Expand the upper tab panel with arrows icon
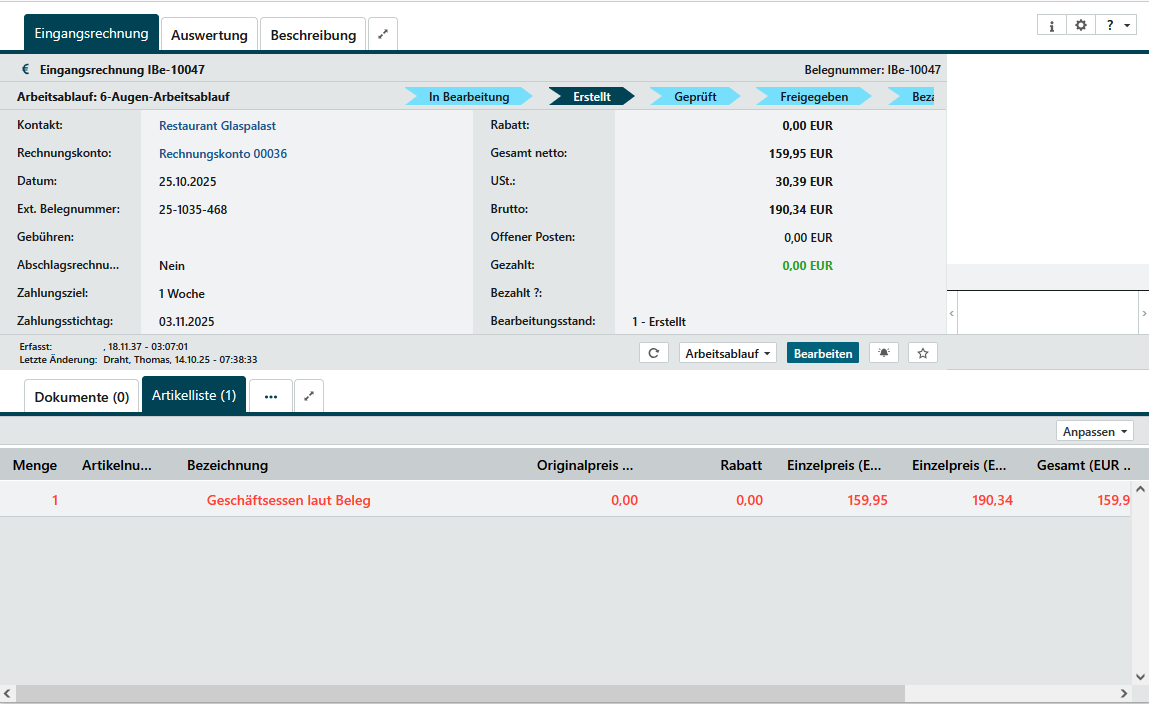This screenshot has height=704, width=1149. (382, 34)
